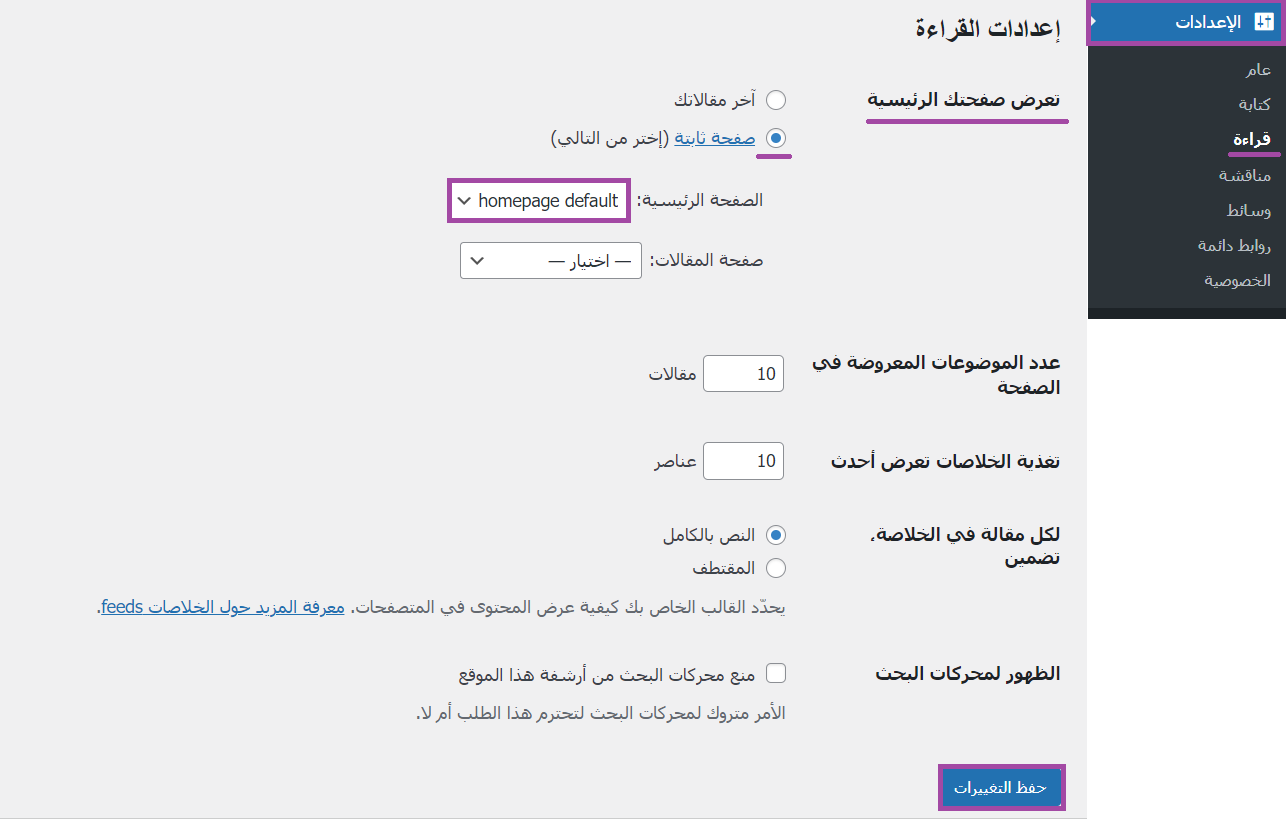The image size is (1286, 819).
Task: Follow the صفحة ثابتة link
Action: point(715,138)
